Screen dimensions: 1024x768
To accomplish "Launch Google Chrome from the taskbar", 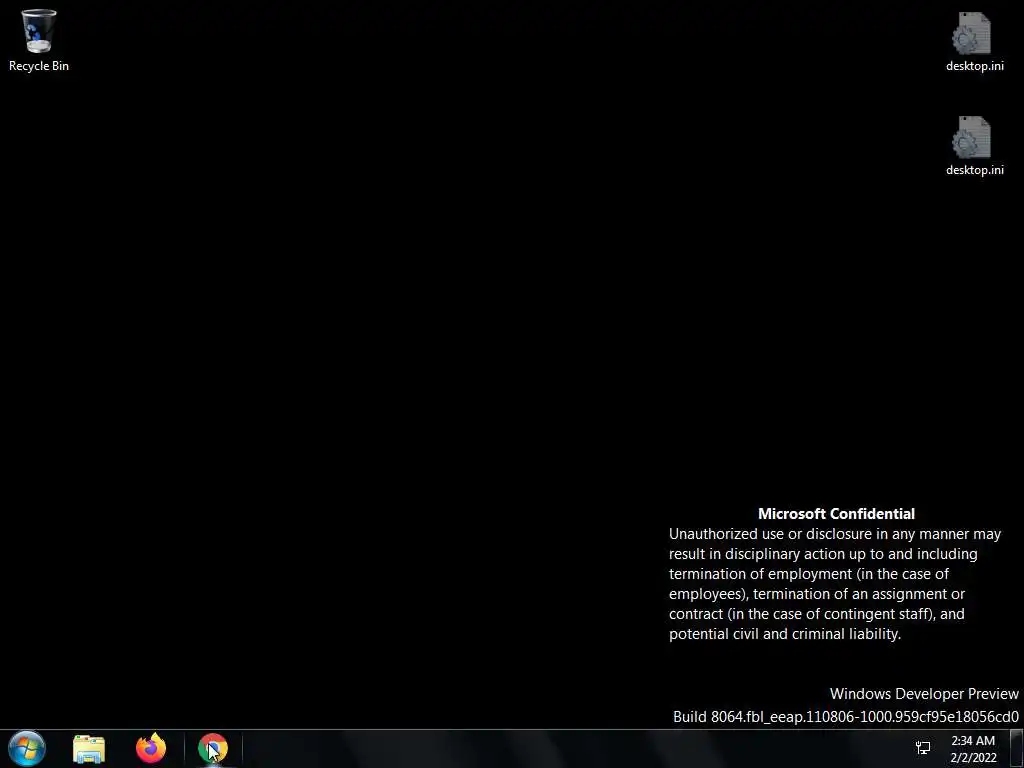I will pyautogui.click(x=213, y=748).
